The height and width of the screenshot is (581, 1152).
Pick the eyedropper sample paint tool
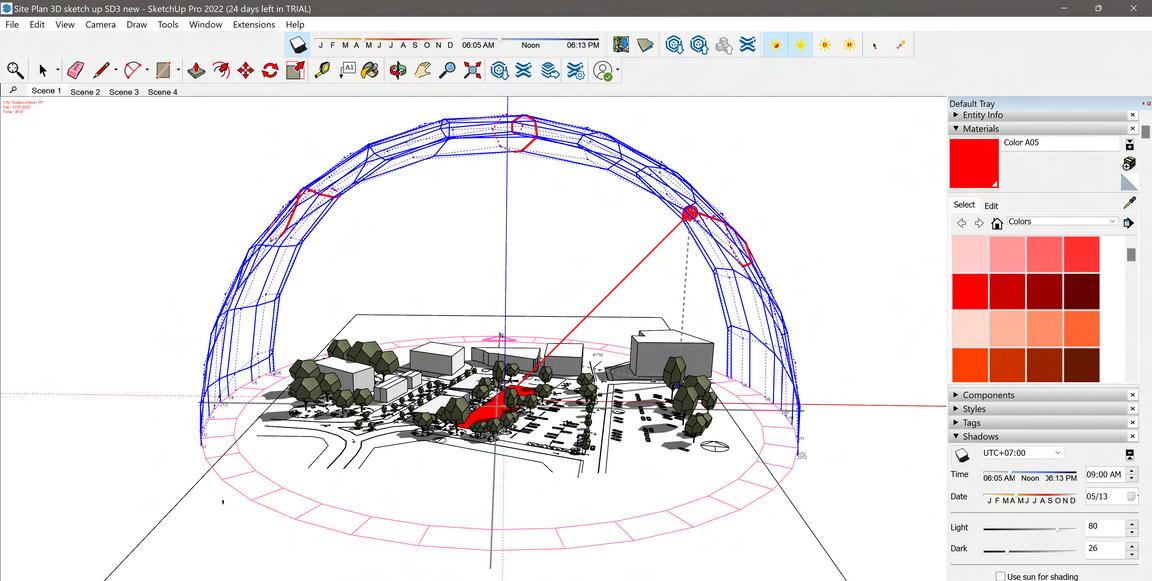pos(1129,203)
